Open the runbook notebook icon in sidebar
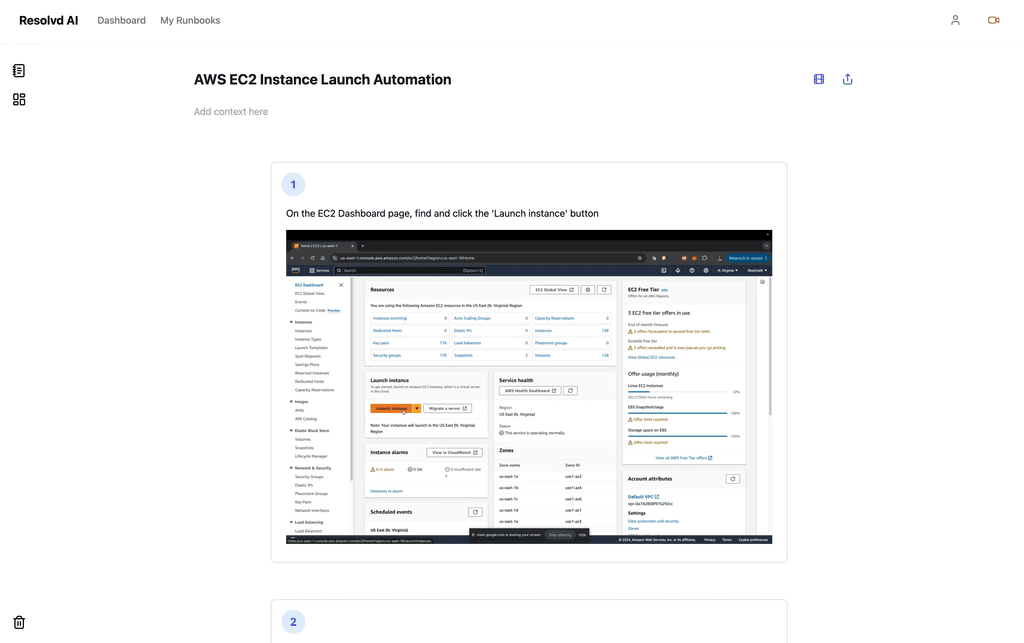1024x643 pixels. tap(19, 71)
